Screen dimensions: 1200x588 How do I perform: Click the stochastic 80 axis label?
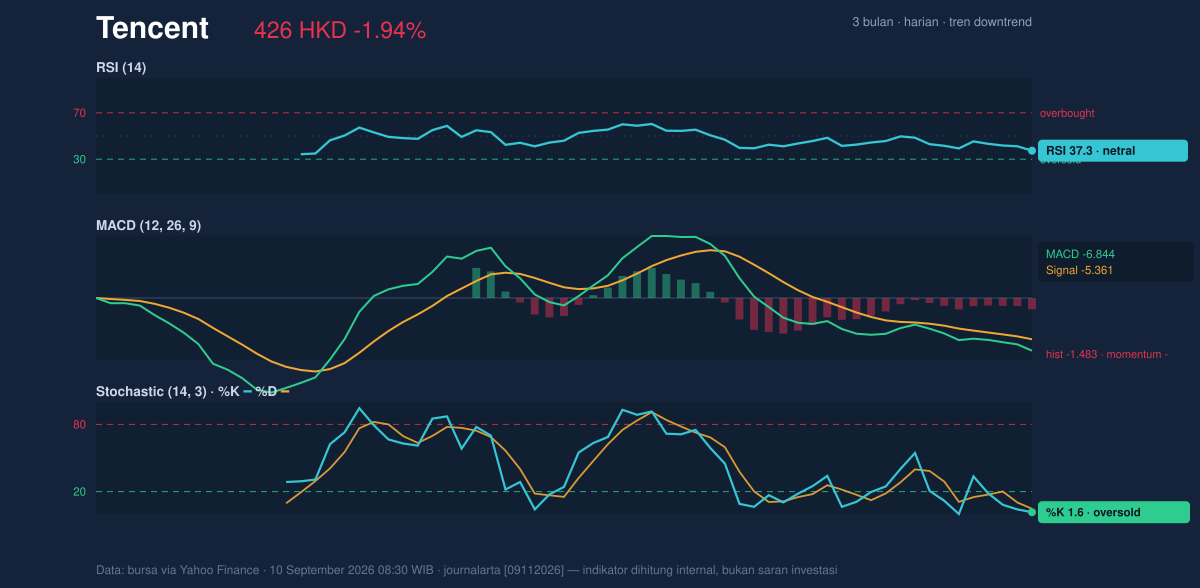(79, 425)
